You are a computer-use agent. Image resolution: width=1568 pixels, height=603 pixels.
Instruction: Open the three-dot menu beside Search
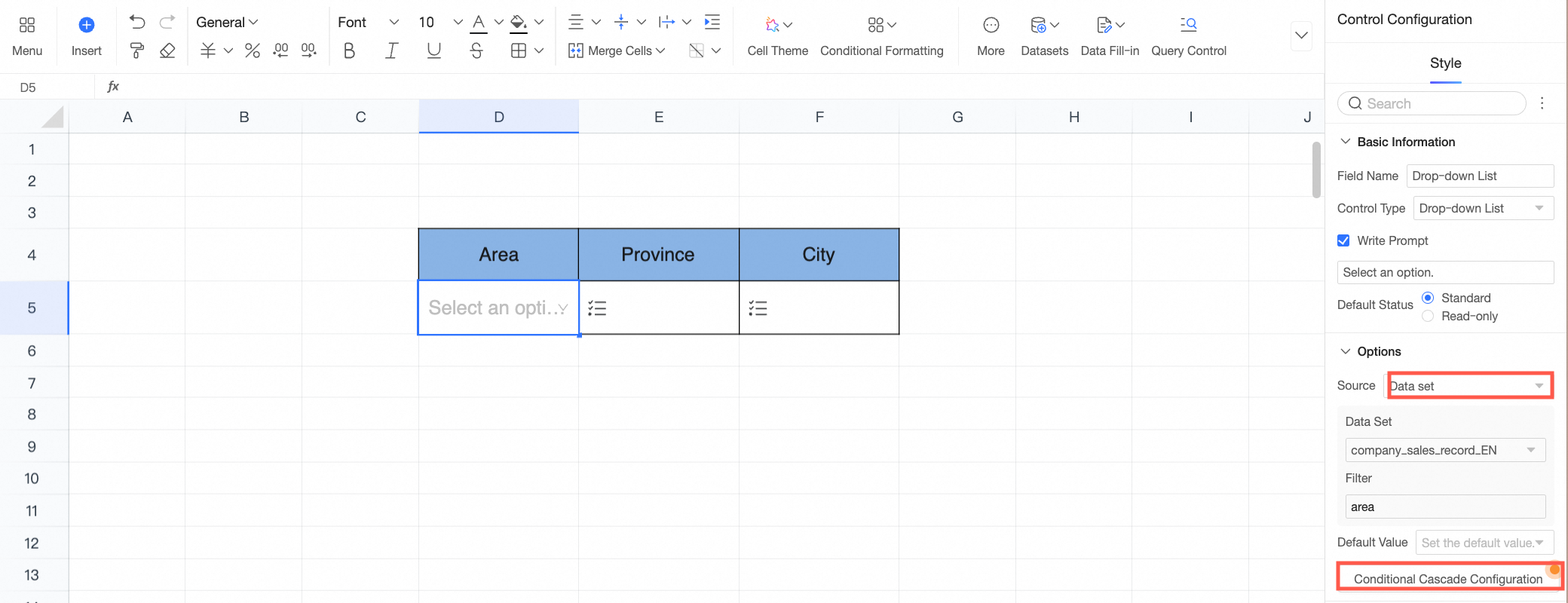point(1542,103)
